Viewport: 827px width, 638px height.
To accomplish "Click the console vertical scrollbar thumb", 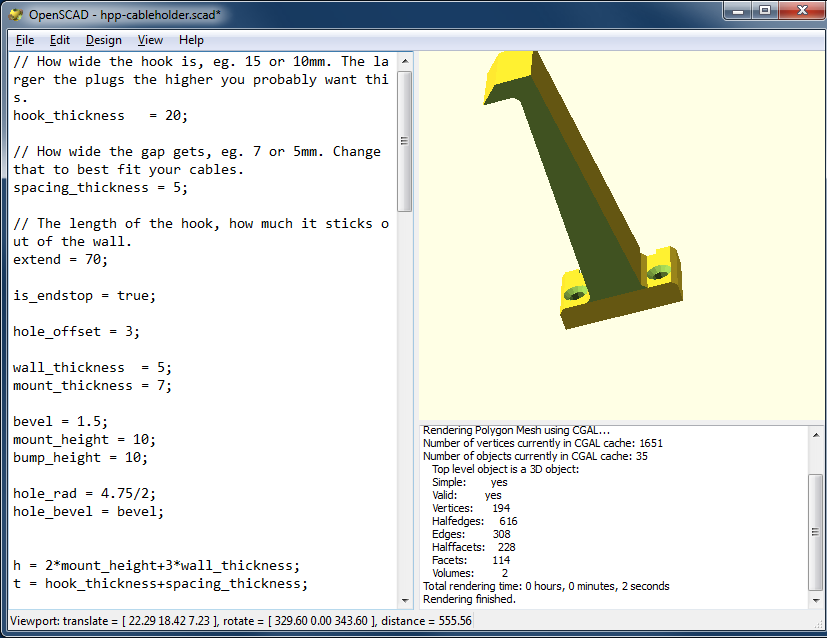I will tap(816, 532).
